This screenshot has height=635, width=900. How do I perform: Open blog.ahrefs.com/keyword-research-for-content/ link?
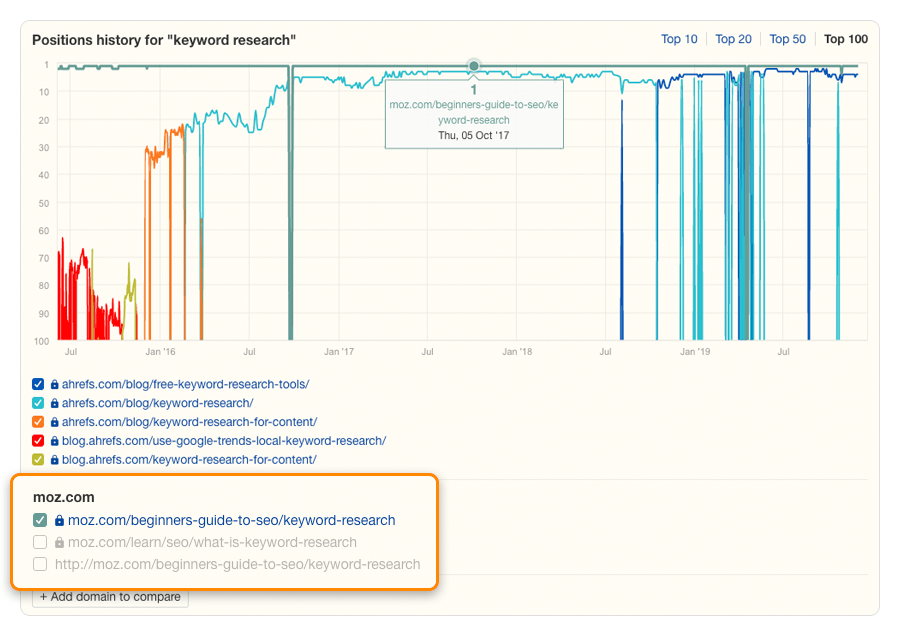click(189, 460)
